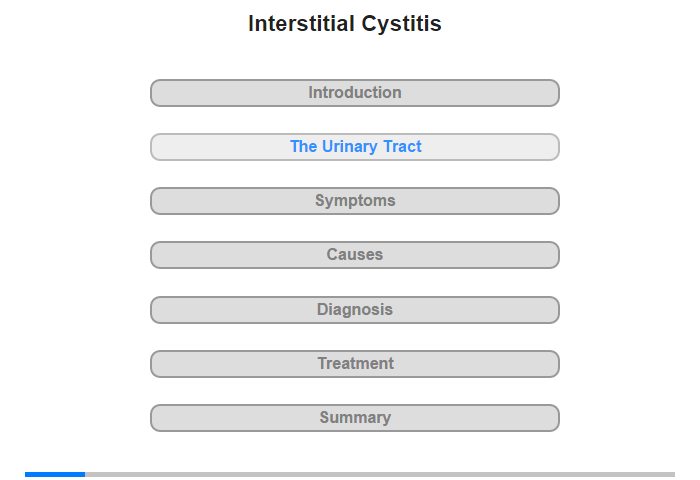Select The Urinary Tract section
Image resolution: width=700 pixels, height=480 pixels.
[x=355, y=147]
